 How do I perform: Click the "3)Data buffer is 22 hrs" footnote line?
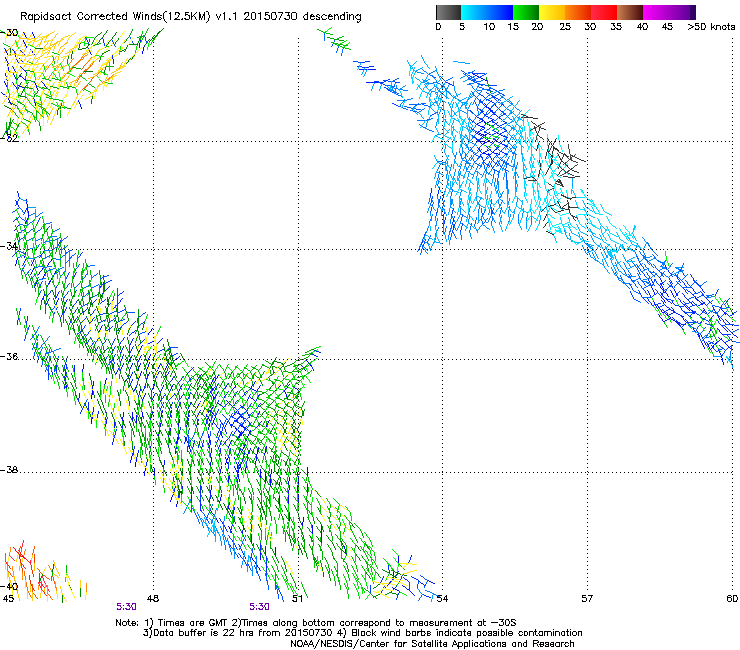pyautogui.click(x=362, y=633)
